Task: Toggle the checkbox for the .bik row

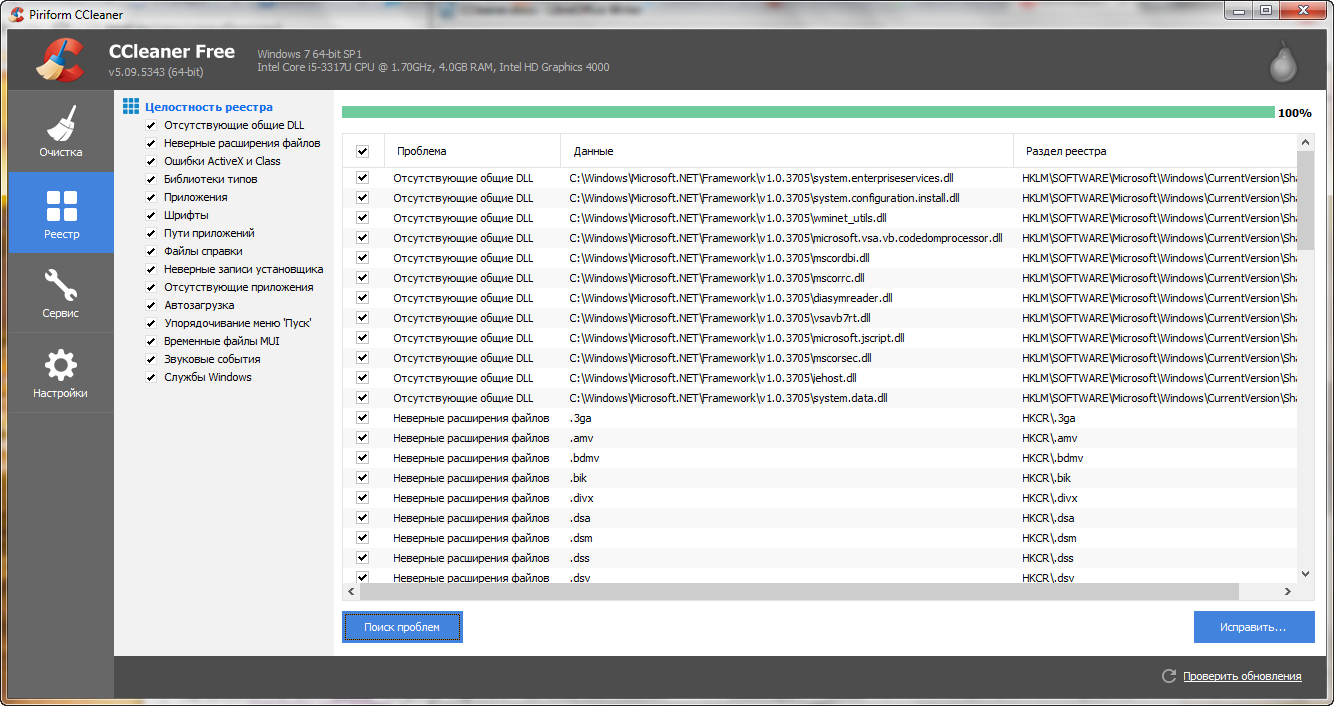Action: pos(362,478)
